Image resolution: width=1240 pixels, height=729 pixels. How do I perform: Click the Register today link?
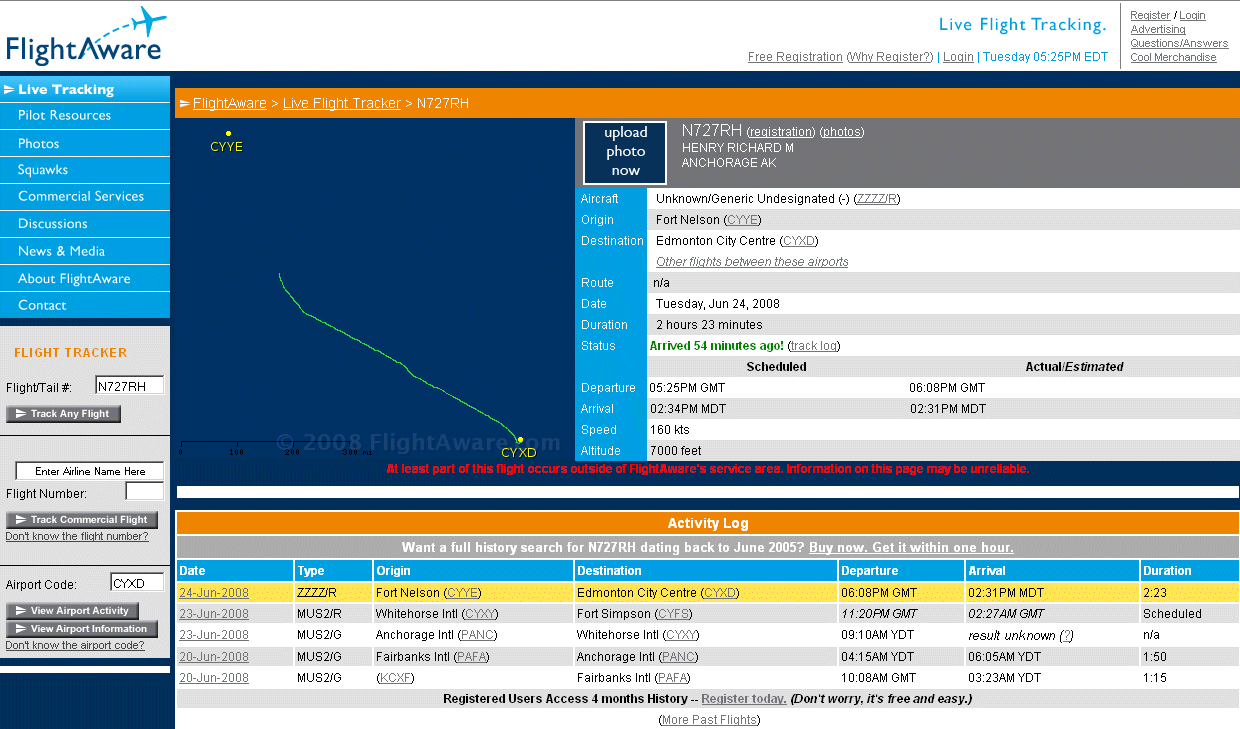pos(744,699)
